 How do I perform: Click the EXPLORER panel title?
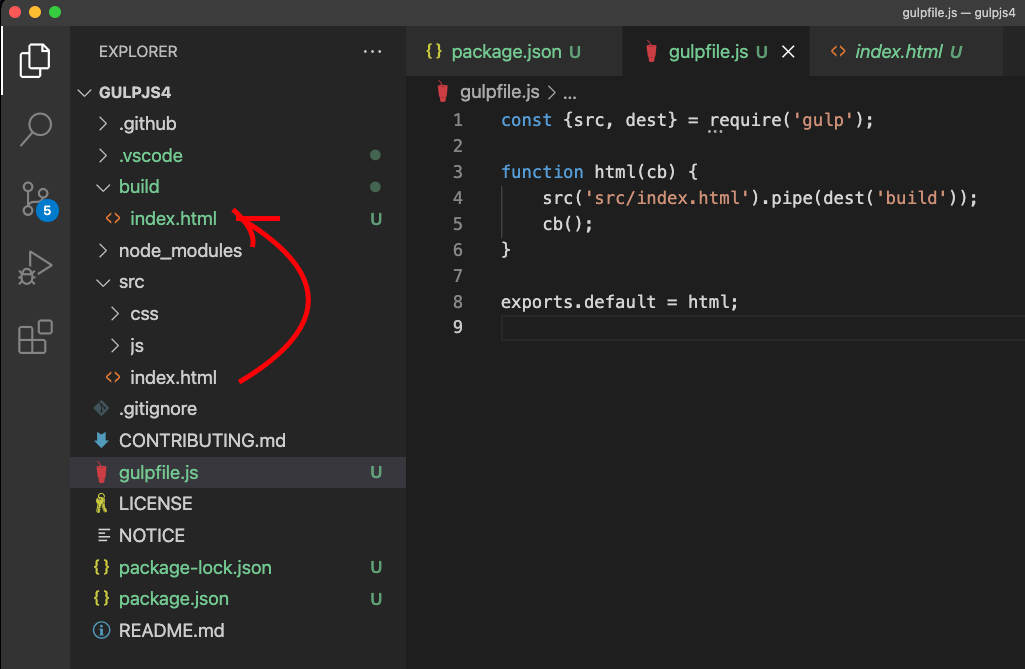[138, 52]
